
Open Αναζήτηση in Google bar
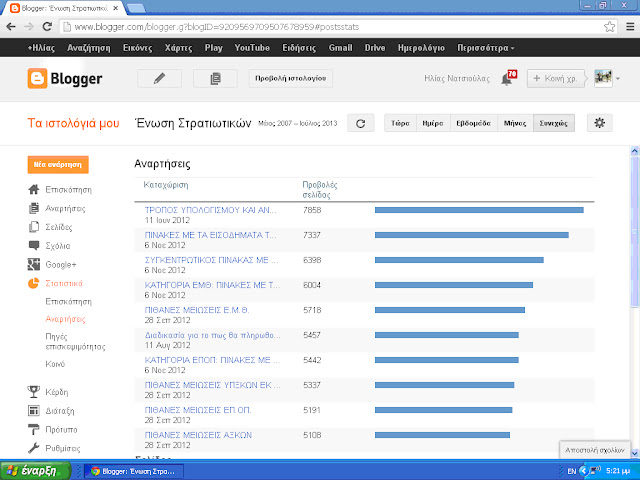click(x=89, y=48)
